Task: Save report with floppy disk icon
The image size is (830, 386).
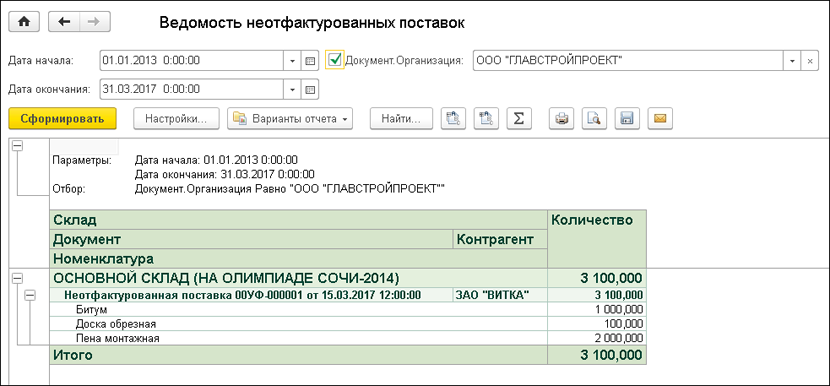Action: (x=627, y=119)
